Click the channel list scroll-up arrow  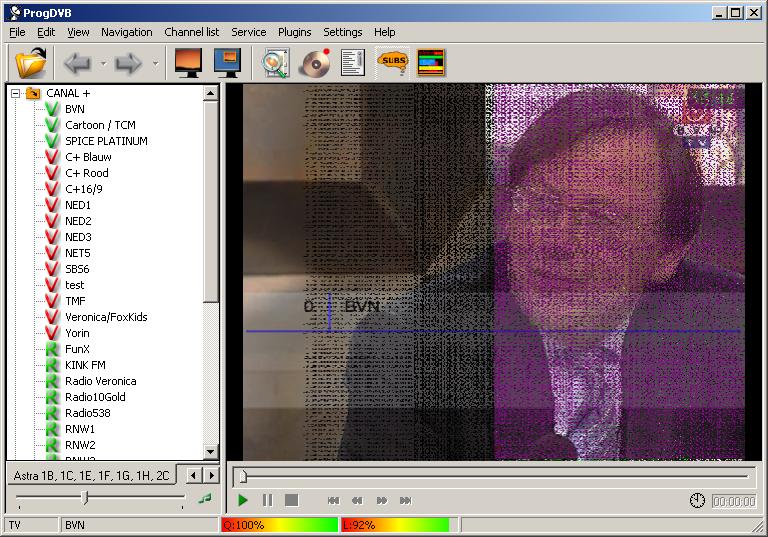coord(211,93)
